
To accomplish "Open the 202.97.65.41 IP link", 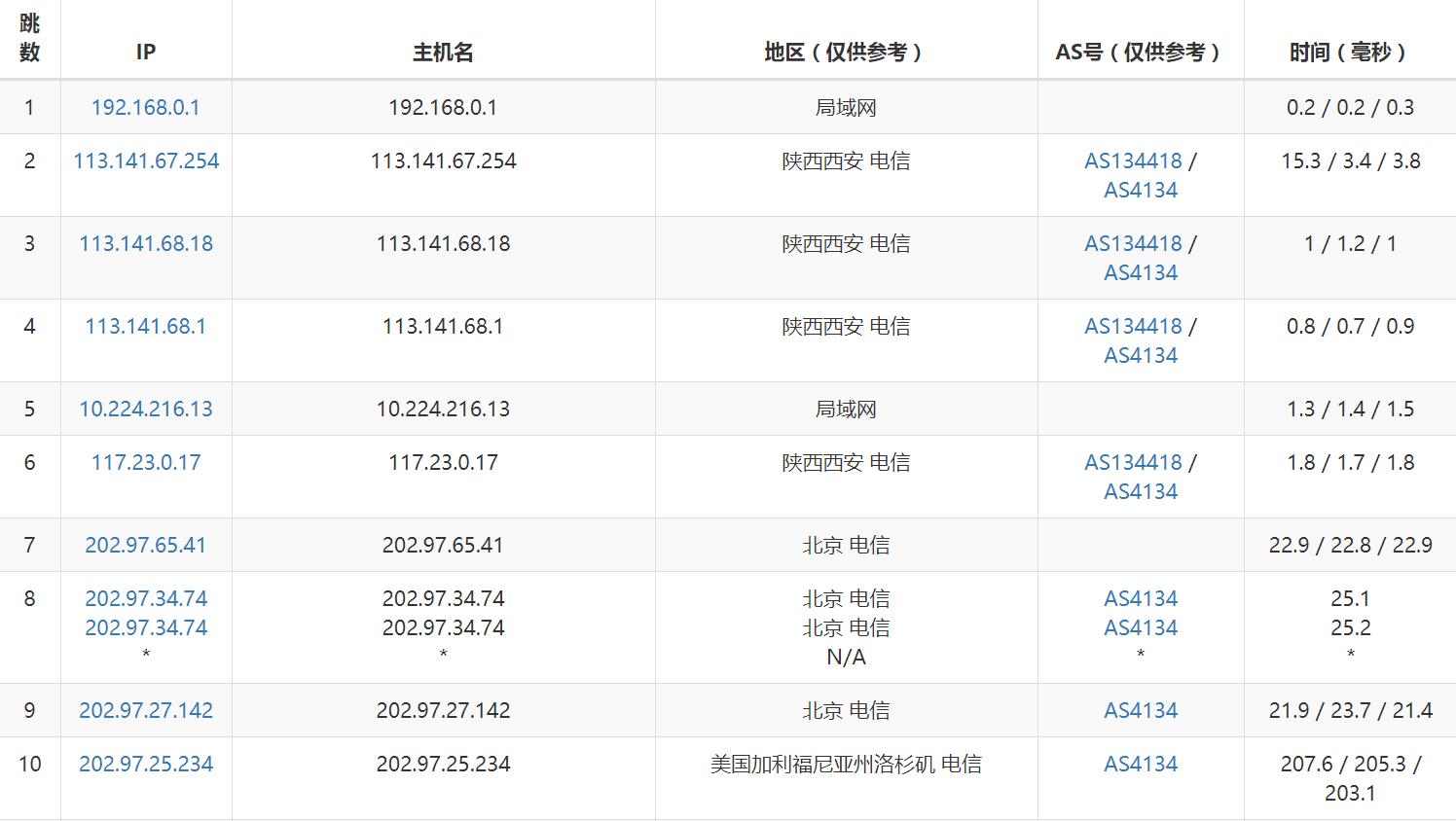I will 146,545.
